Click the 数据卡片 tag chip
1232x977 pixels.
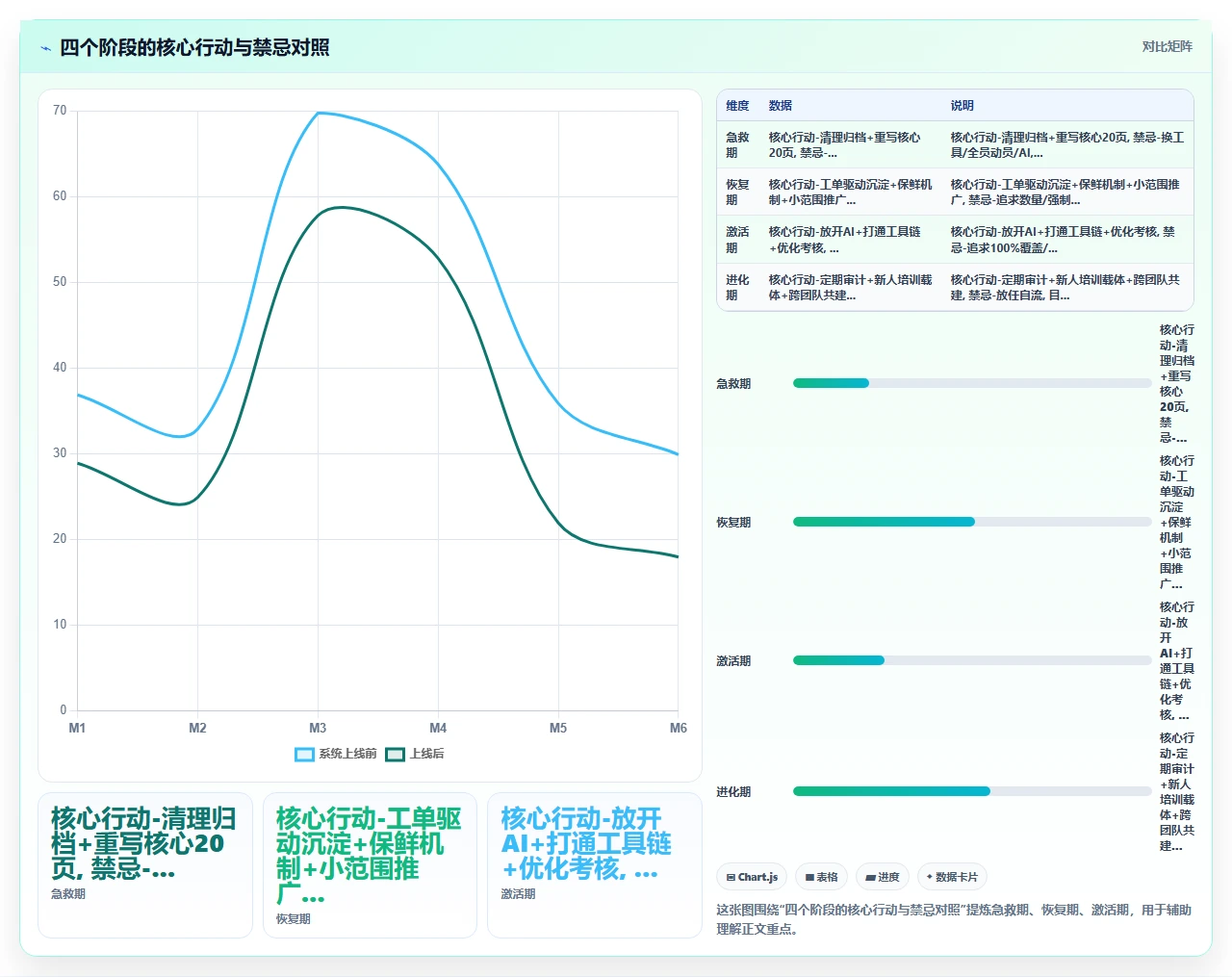pyautogui.click(x=952, y=877)
